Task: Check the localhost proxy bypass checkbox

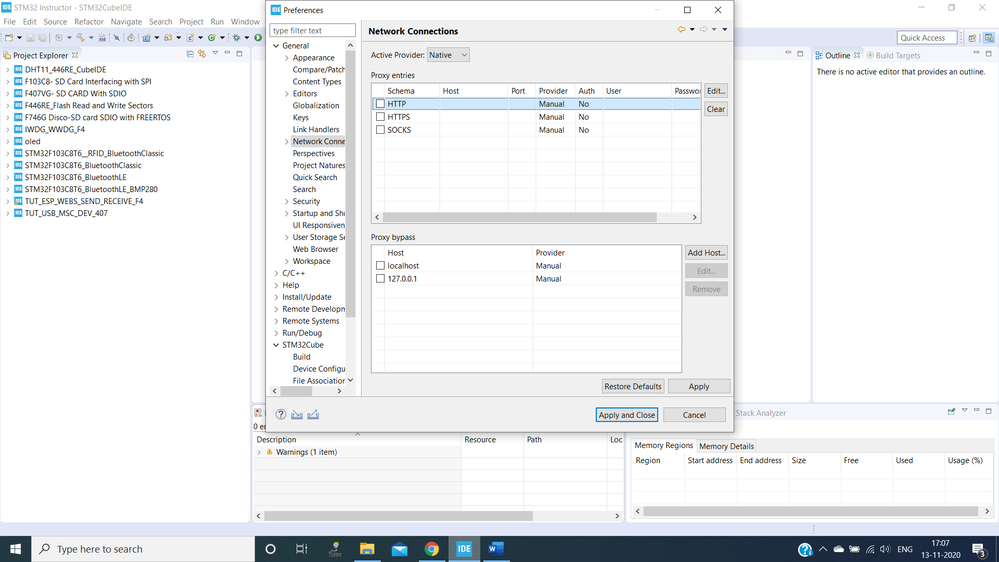Action: pyautogui.click(x=380, y=266)
